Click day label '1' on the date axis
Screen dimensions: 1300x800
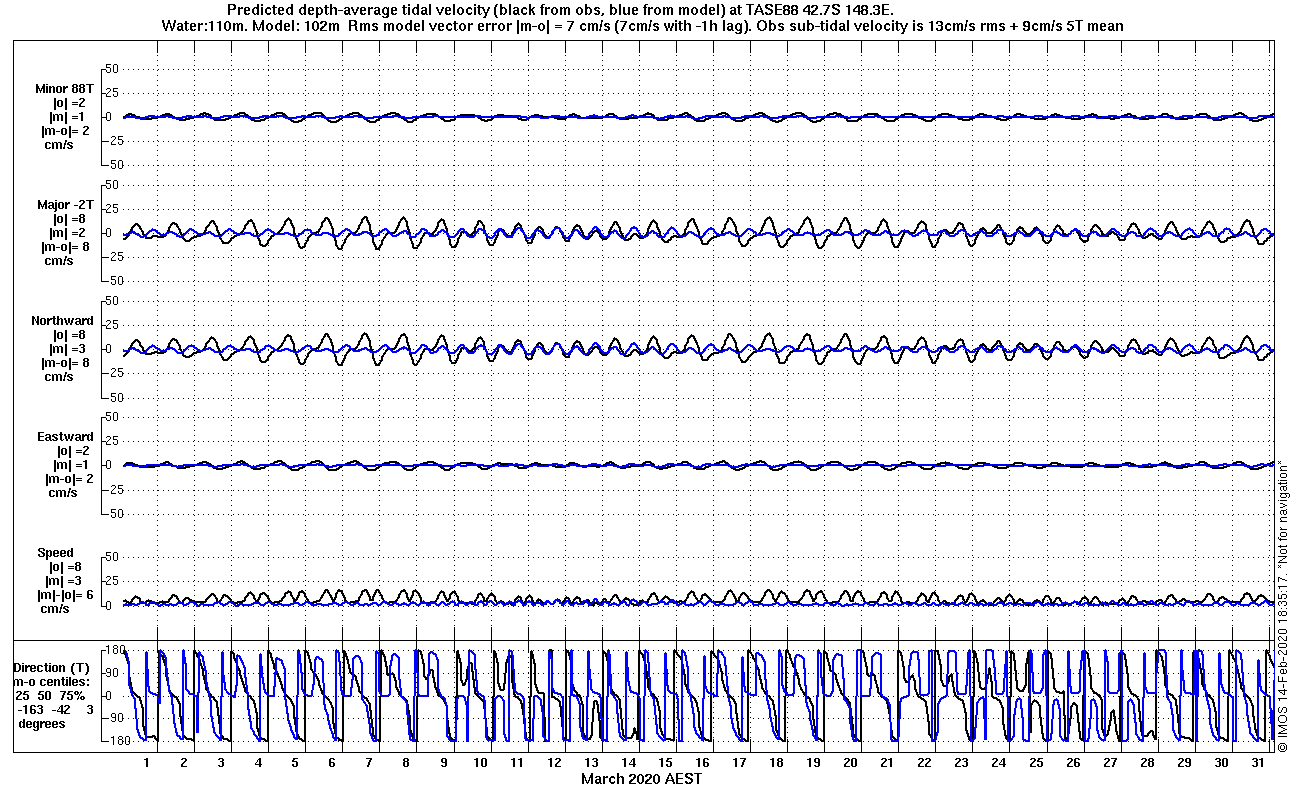click(x=146, y=762)
